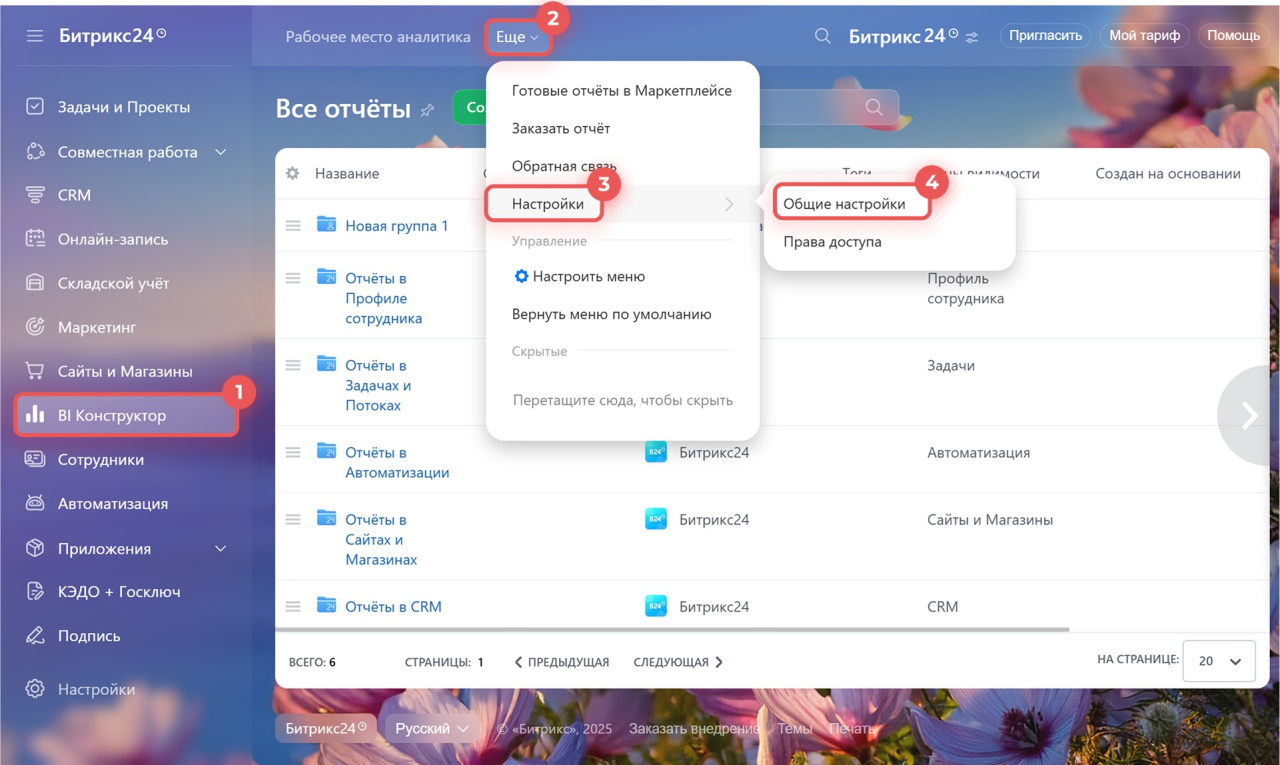The height and width of the screenshot is (765, 1280).
Task: Open Отчёты в Сайтах и Магазинах folder
Action: (x=381, y=539)
